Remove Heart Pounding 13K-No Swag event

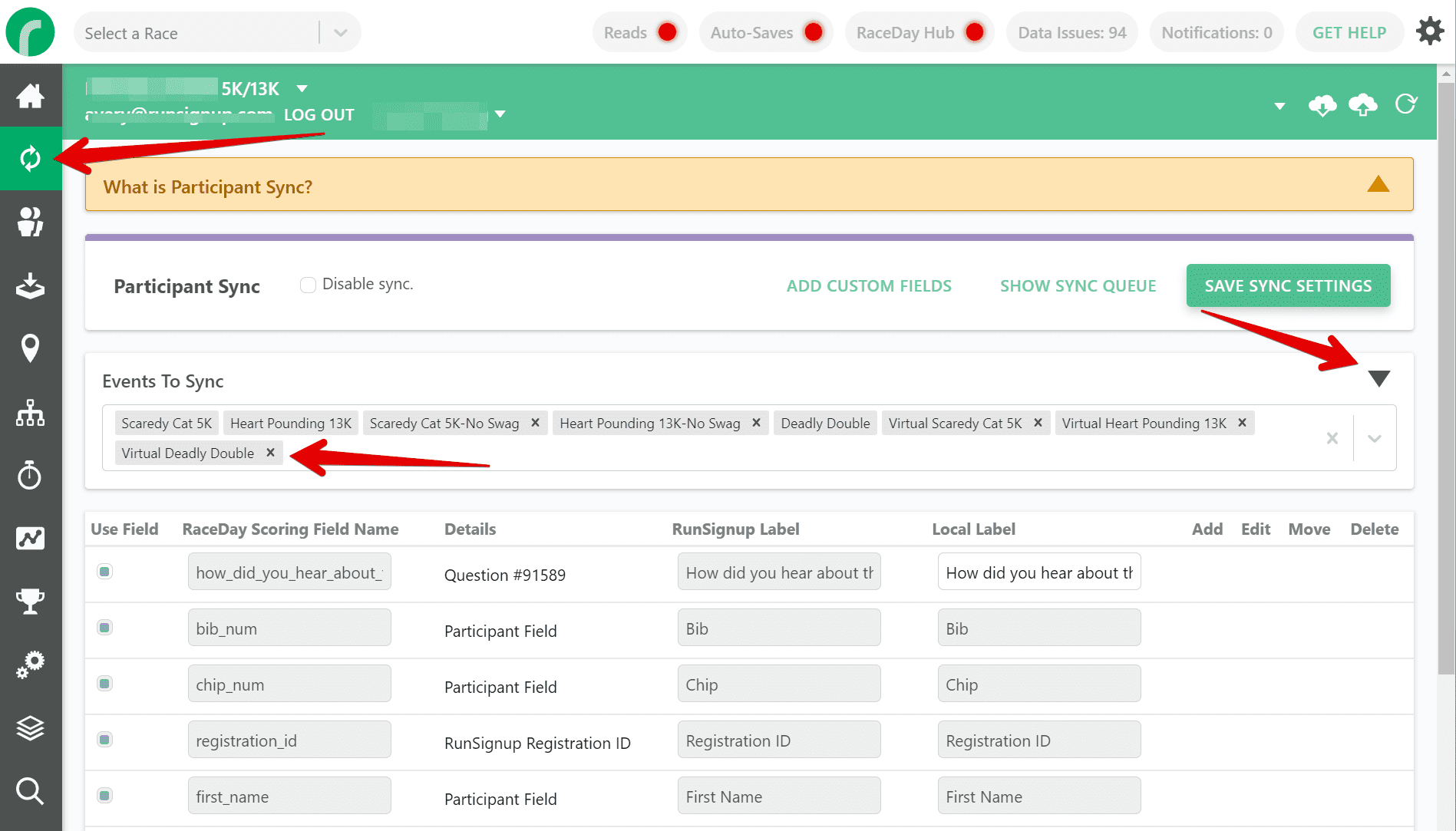(x=756, y=423)
